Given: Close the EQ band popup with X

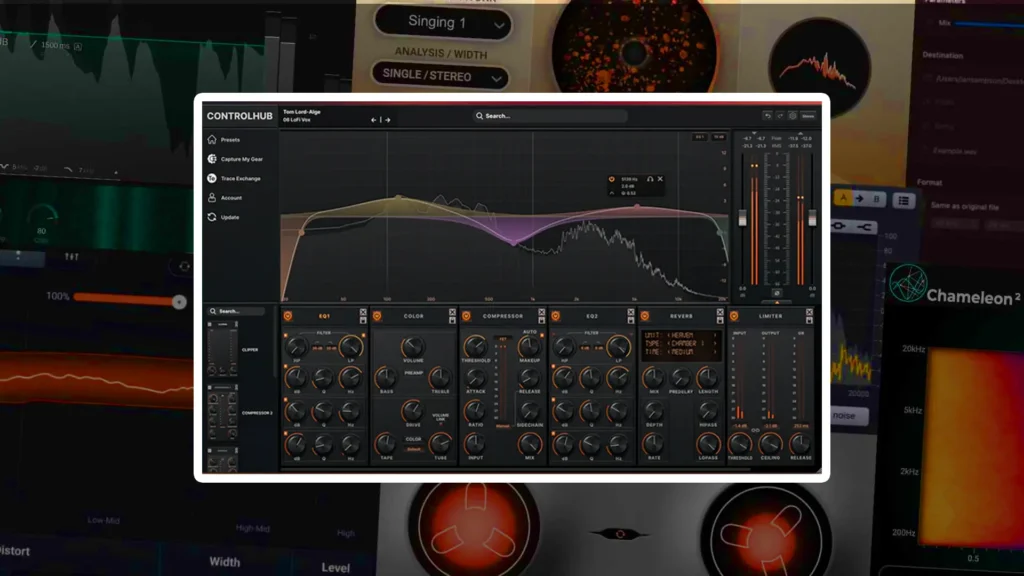Looking at the screenshot, I should click(x=660, y=179).
